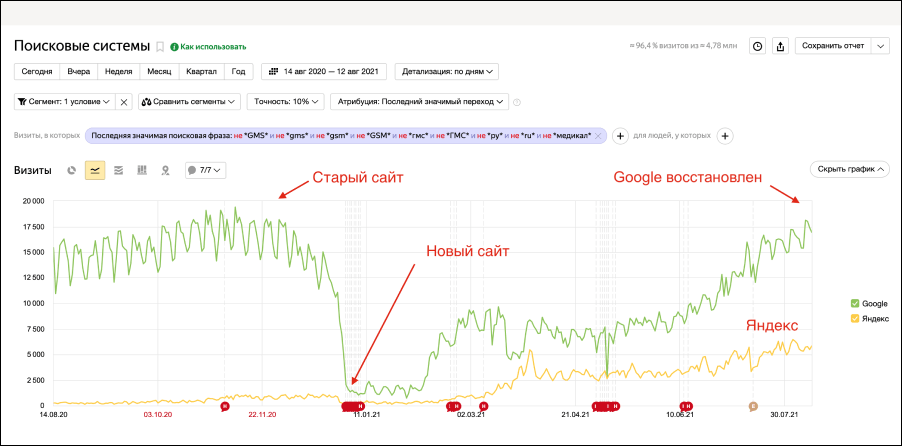This screenshot has width=902, height=446.
Task: Expand the Точность: 10% dropdown
Action: click(x=287, y=101)
